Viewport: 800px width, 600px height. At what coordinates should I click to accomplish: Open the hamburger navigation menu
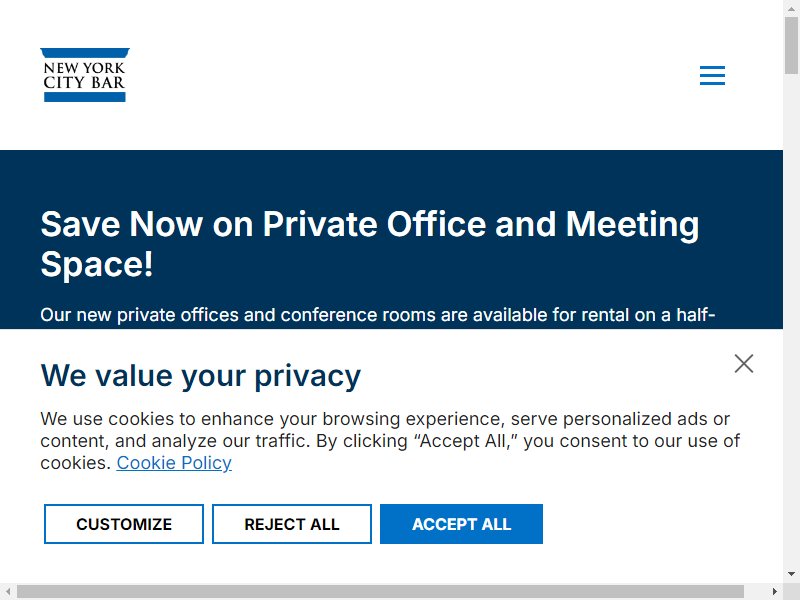(712, 76)
